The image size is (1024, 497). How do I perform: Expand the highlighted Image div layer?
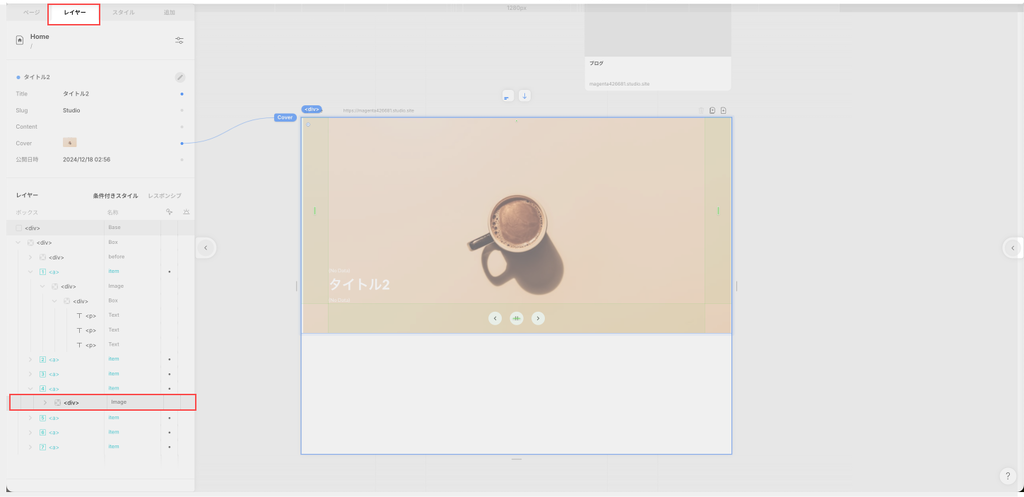45,403
